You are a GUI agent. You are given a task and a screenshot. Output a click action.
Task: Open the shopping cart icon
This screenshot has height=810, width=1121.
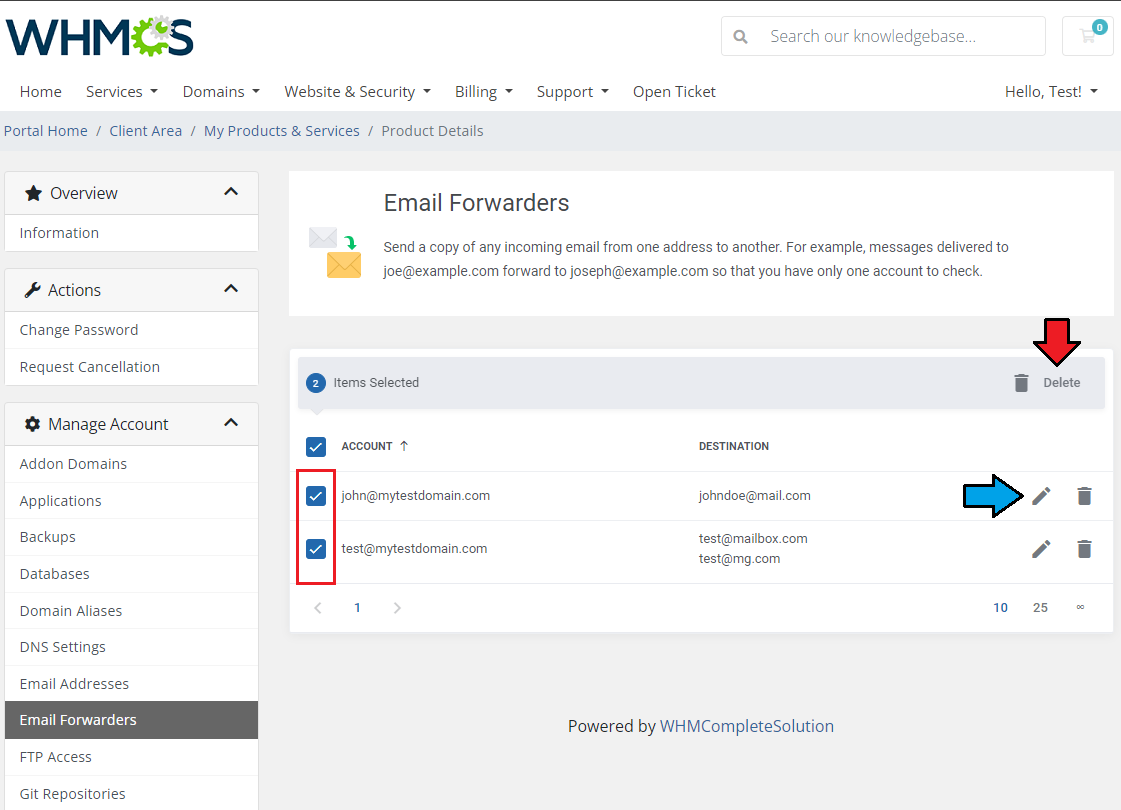[x=1087, y=36]
